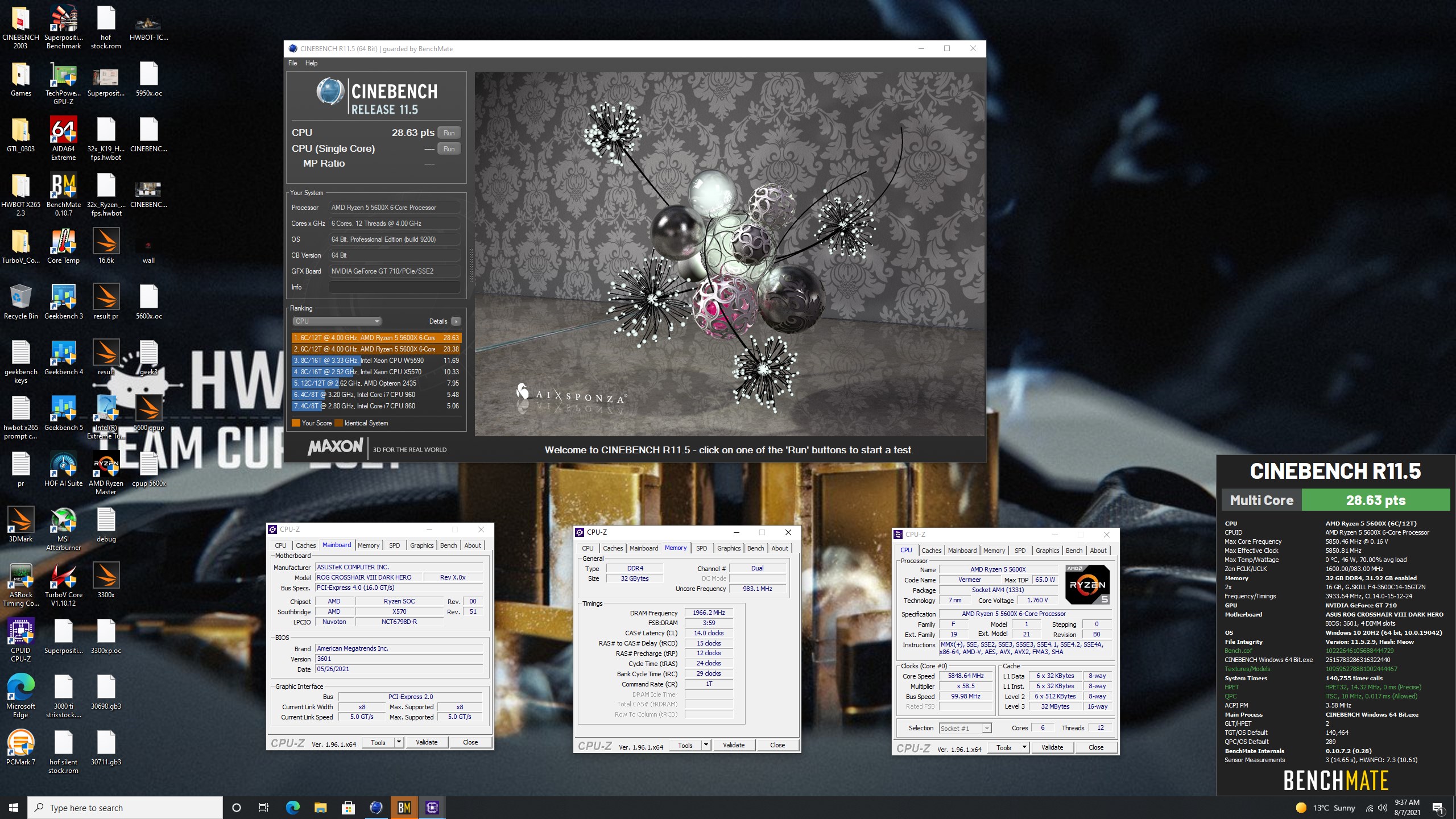Open the Windows Start menu

click(x=14, y=807)
